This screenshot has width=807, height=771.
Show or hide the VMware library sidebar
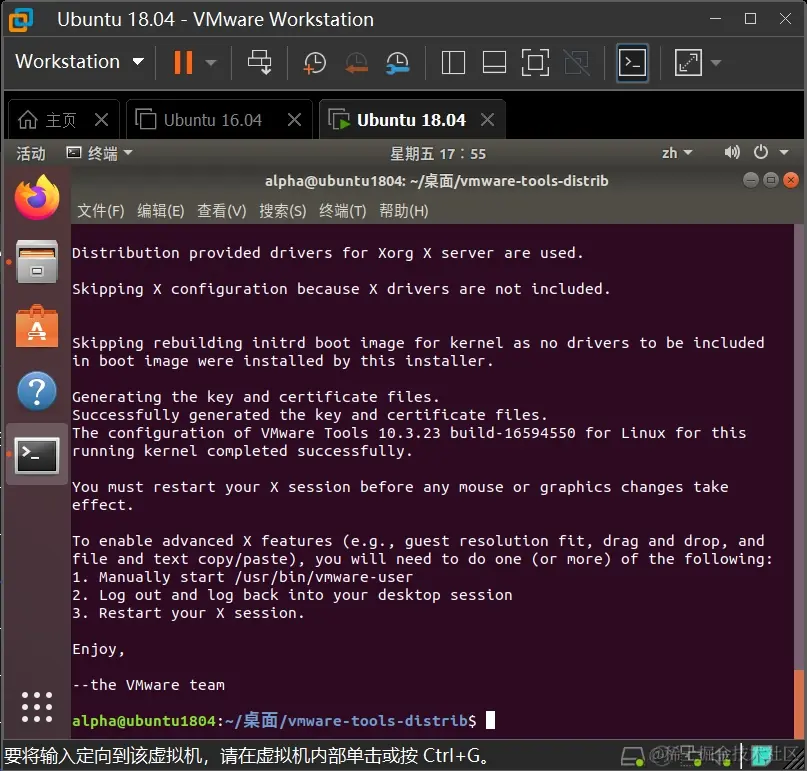point(453,63)
